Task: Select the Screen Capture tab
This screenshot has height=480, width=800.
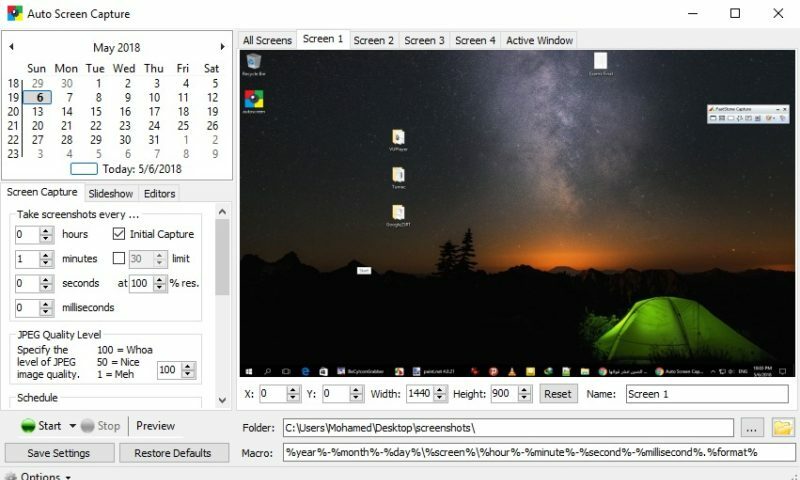Action: coord(42,192)
